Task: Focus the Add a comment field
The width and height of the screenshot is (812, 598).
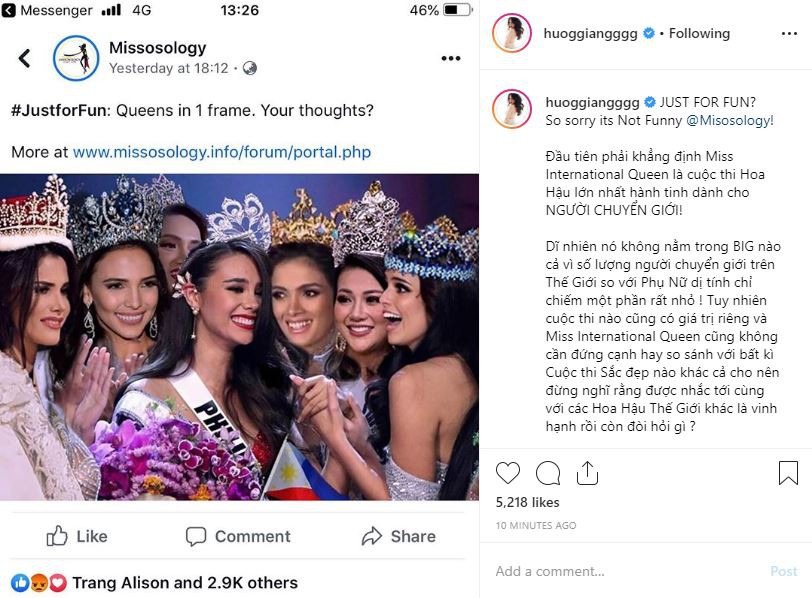Action: click(x=620, y=571)
